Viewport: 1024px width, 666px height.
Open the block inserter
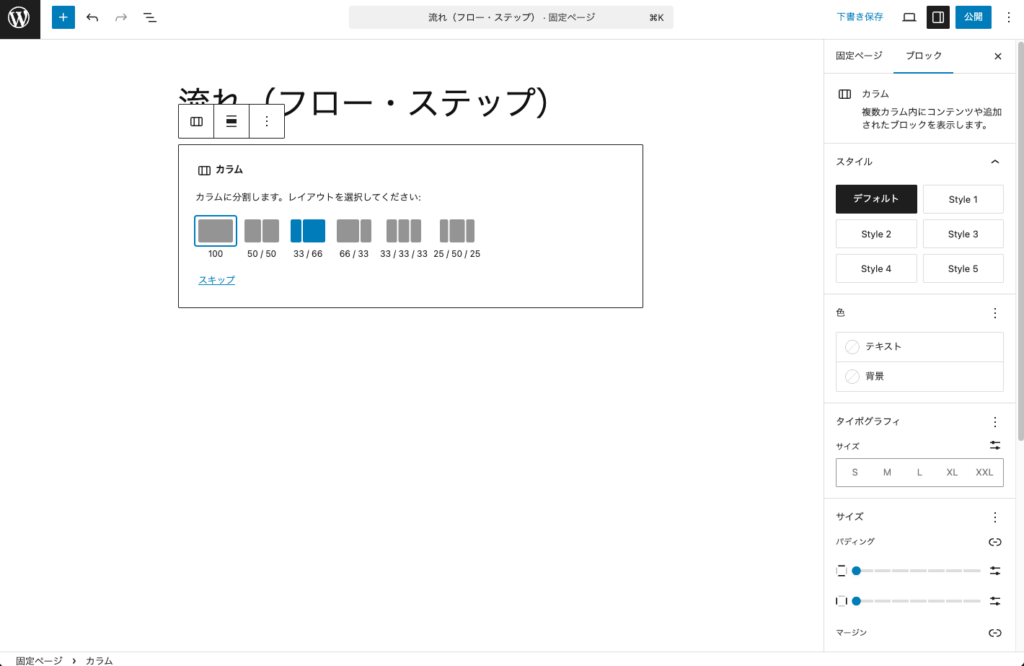tap(62, 17)
